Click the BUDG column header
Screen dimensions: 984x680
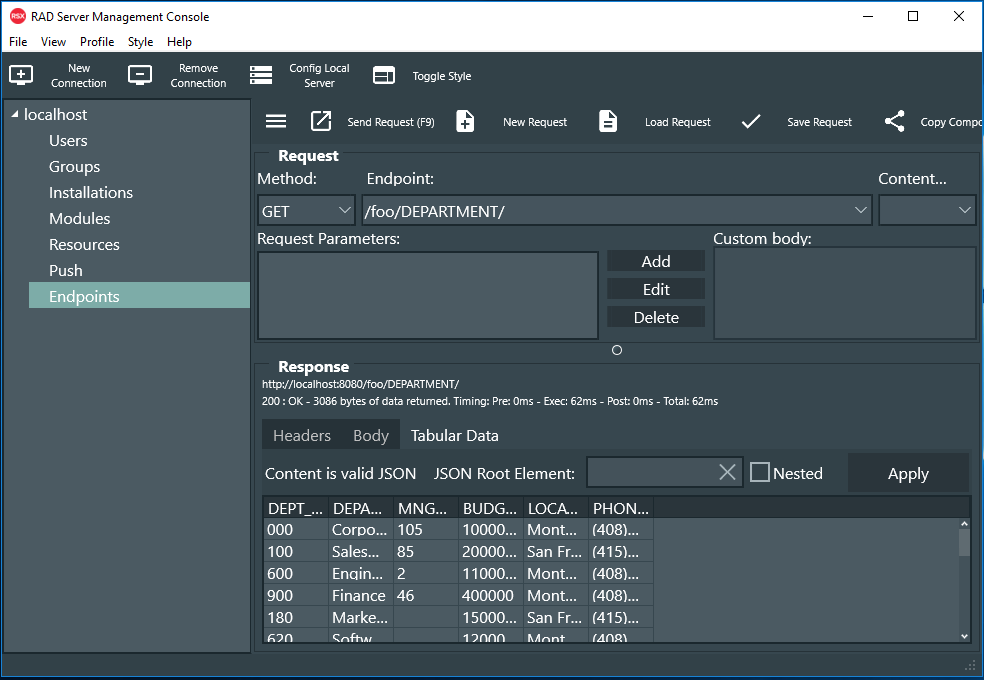point(491,508)
